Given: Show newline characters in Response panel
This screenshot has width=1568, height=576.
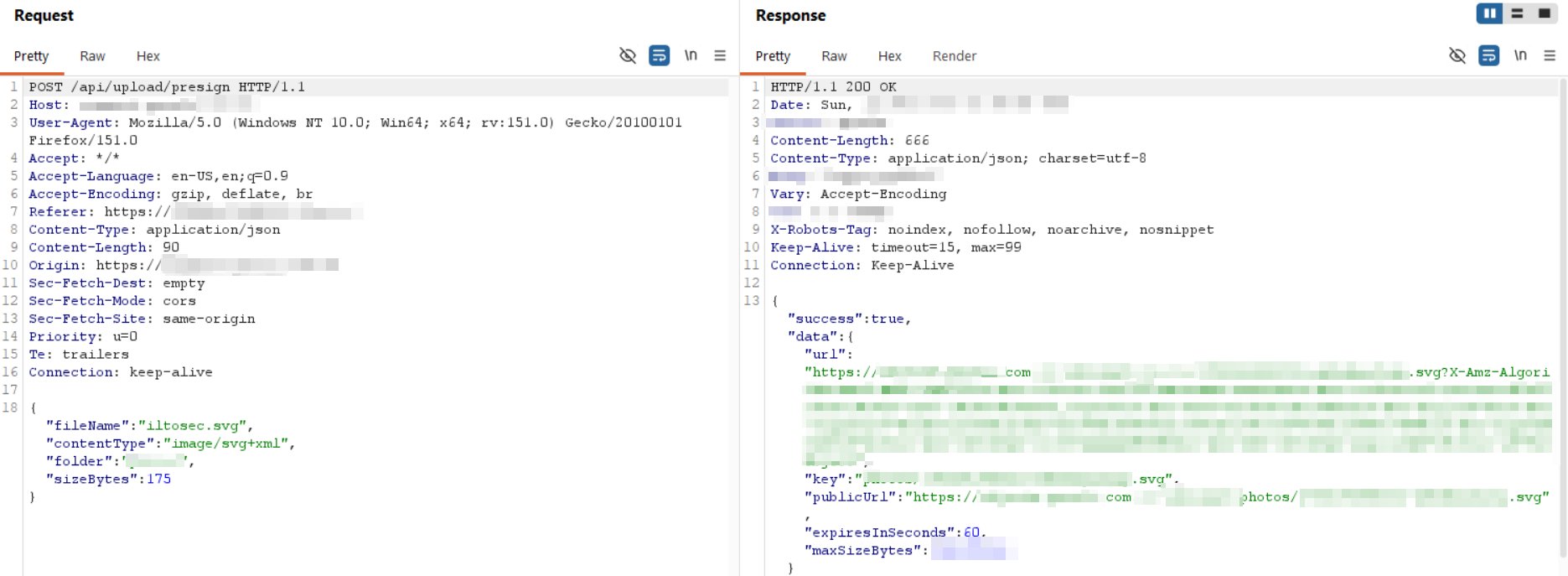Looking at the screenshot, I should (x=1520, y=55).
